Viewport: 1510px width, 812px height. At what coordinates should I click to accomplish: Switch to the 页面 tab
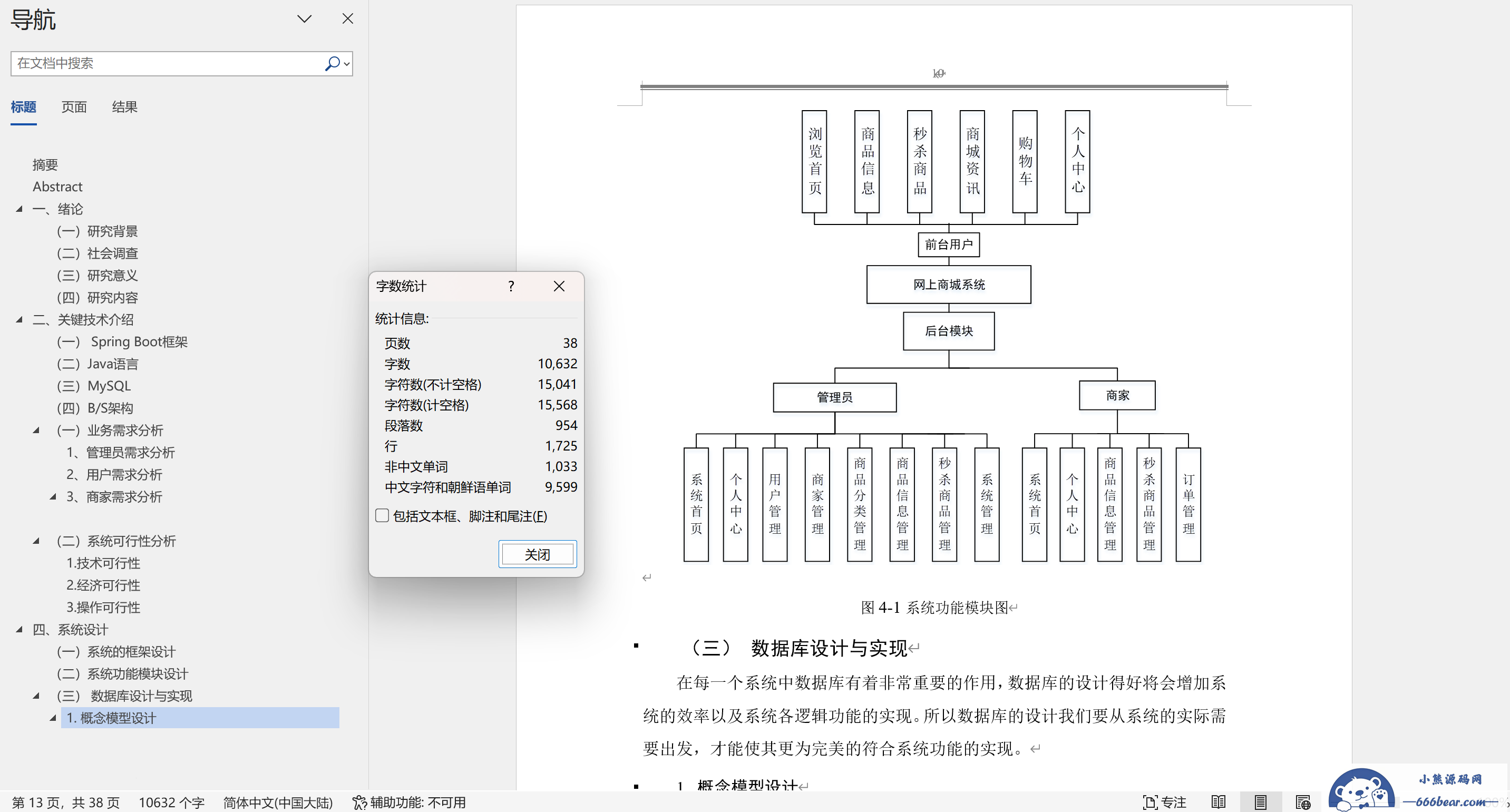point(74,107)
